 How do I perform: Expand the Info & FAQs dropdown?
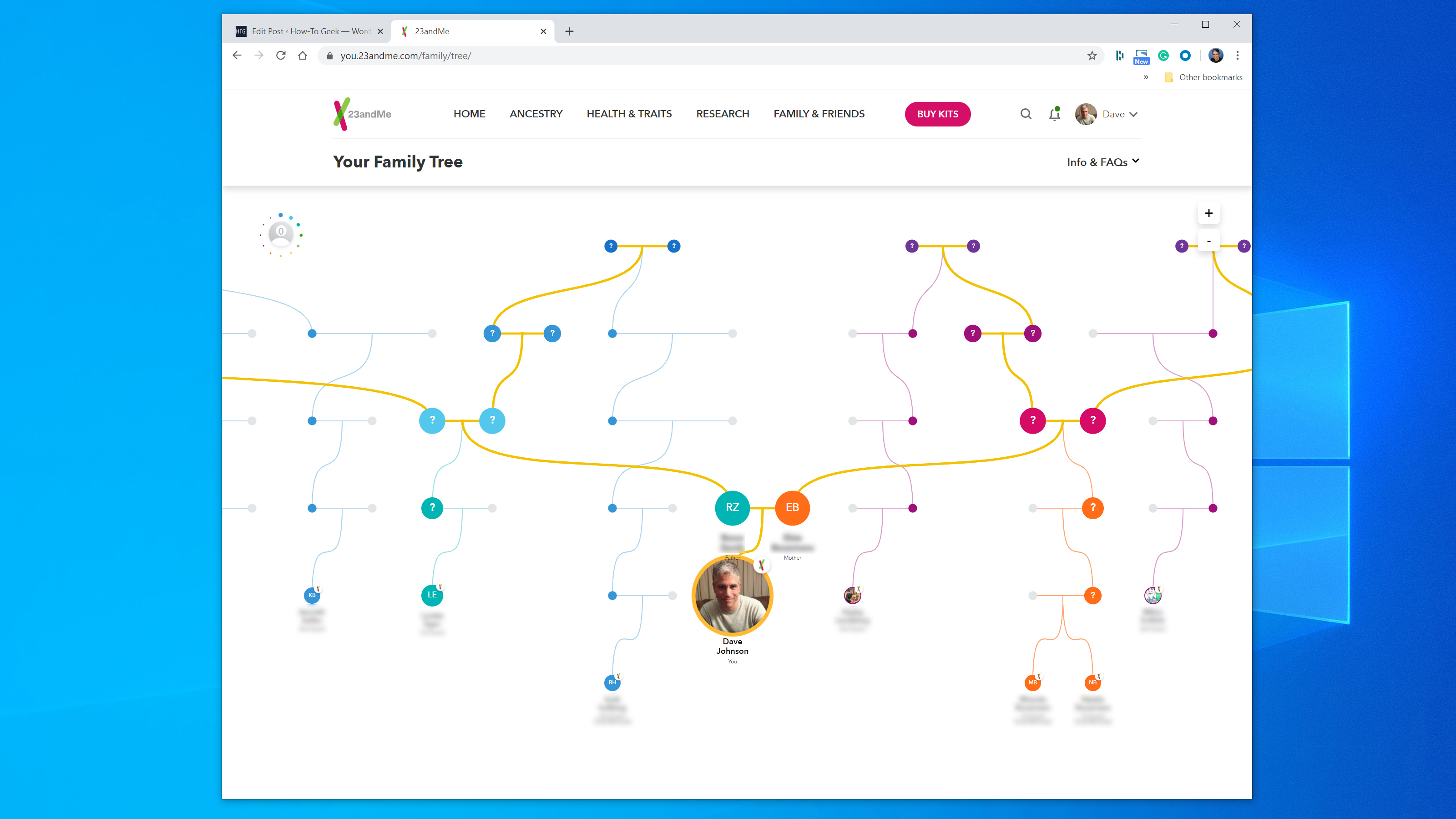pyautogui.click(x=1102, y=161)
